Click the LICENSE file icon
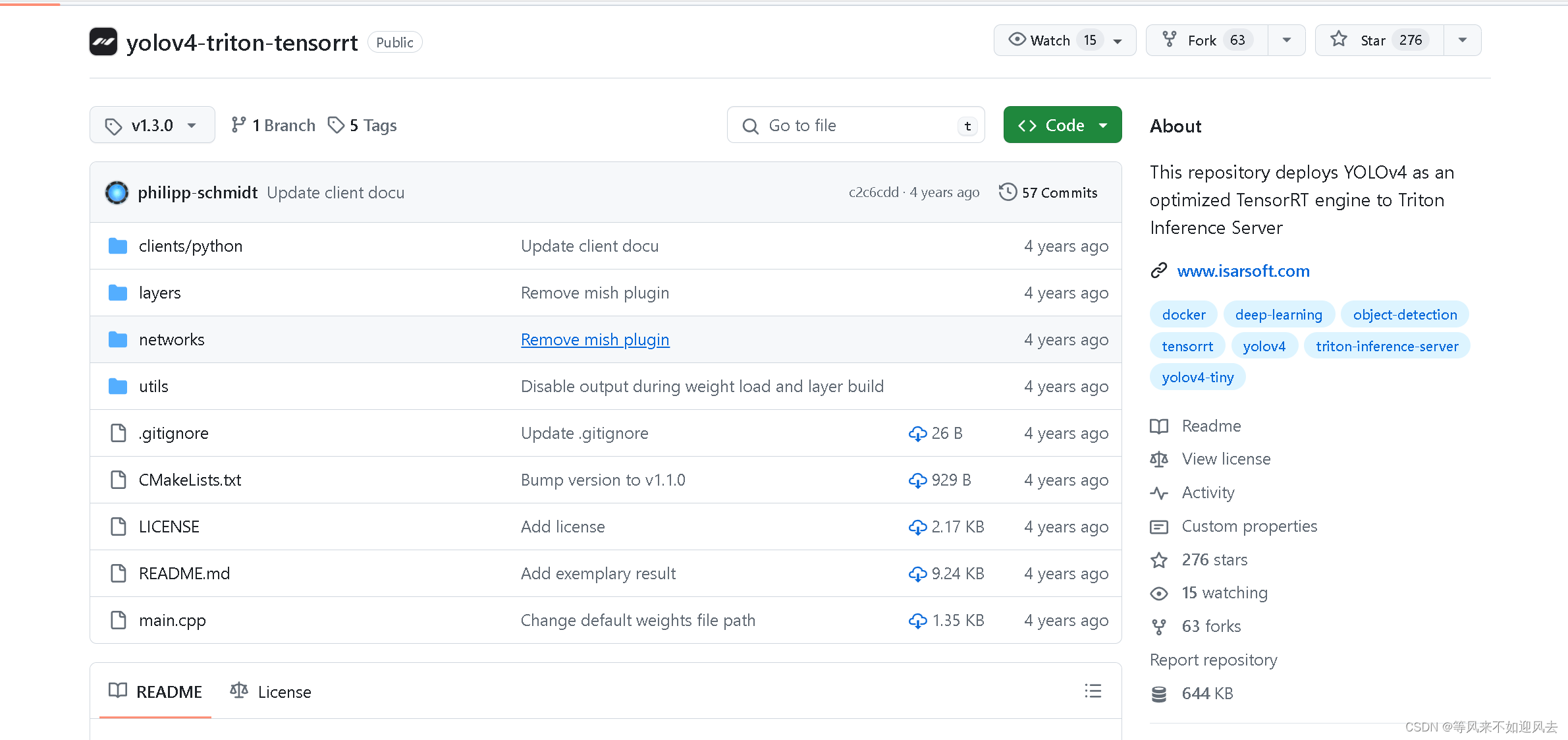 click(x=119, y=527)
